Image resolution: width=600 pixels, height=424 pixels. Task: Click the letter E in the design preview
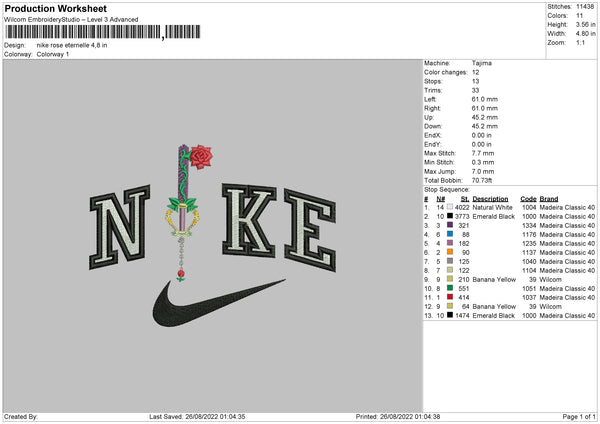click(310, 230)
